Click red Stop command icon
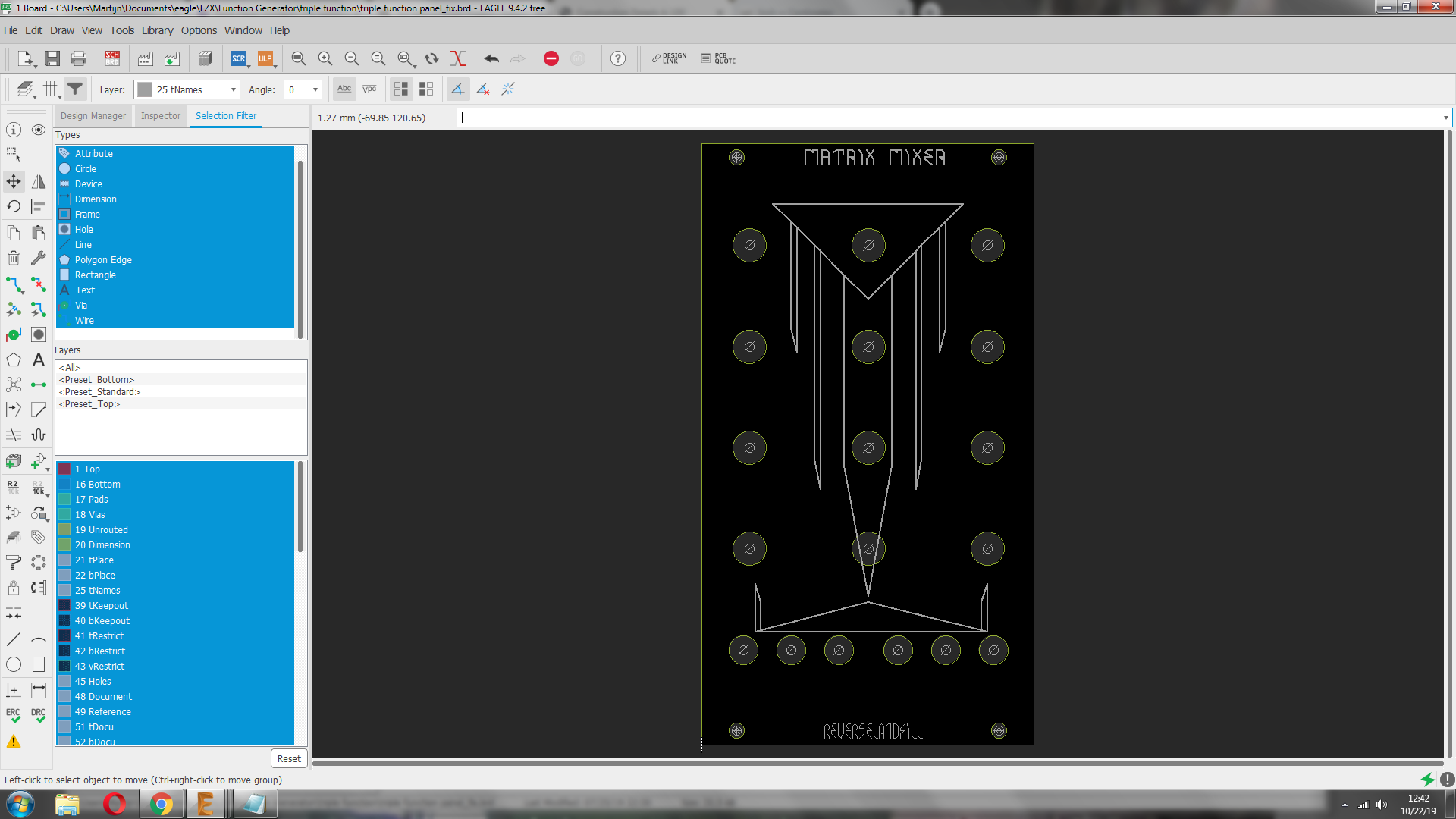Image resolution: width=1456 pixels, height=819 pixels. coord(551,58)
